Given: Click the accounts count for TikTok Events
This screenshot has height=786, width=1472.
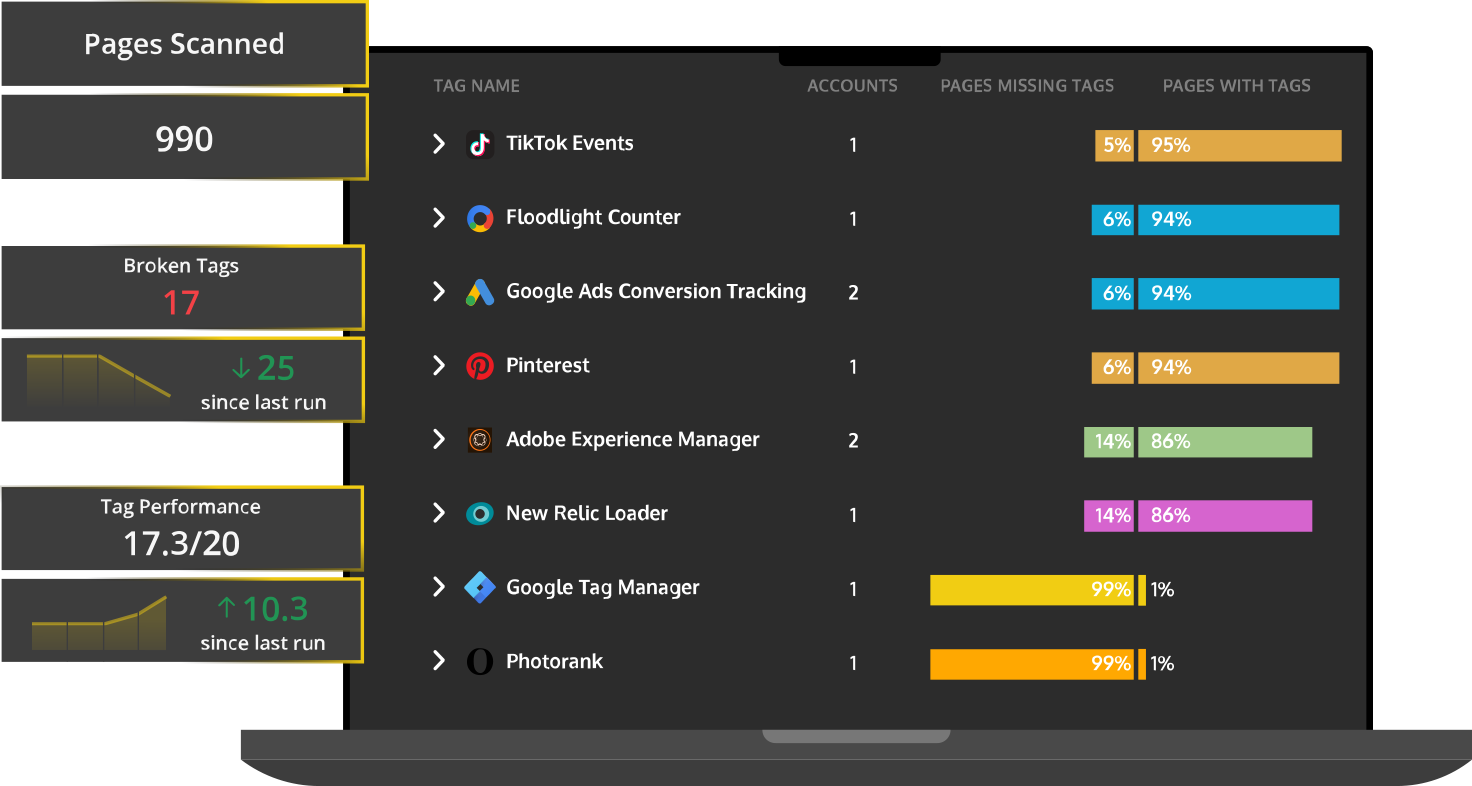Looking at the screenshot, I should coord(853,145).
